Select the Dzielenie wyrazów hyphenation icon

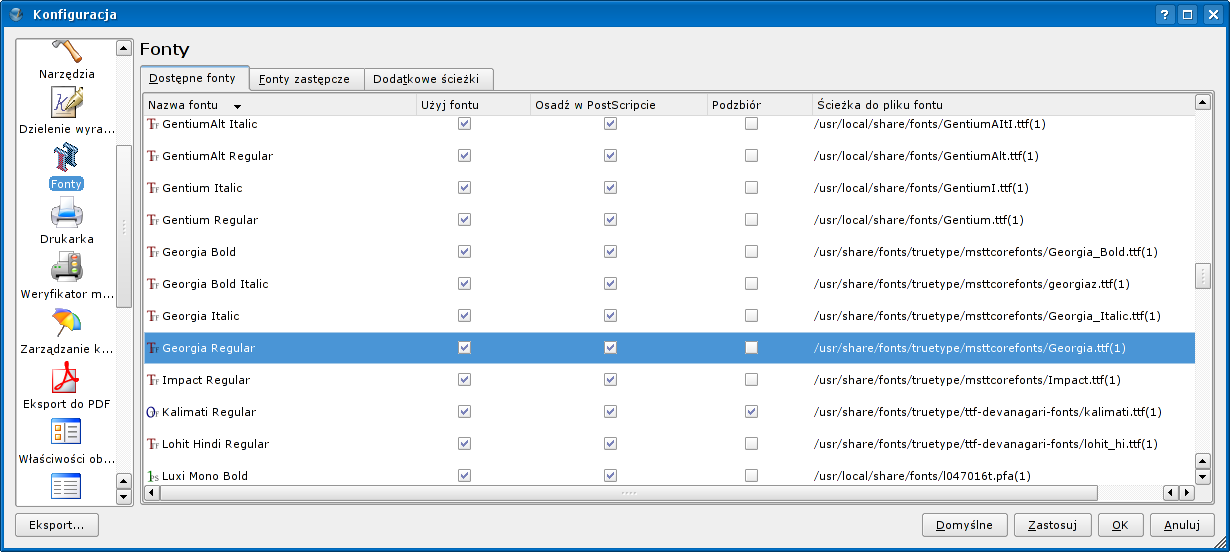pos(67,103)
